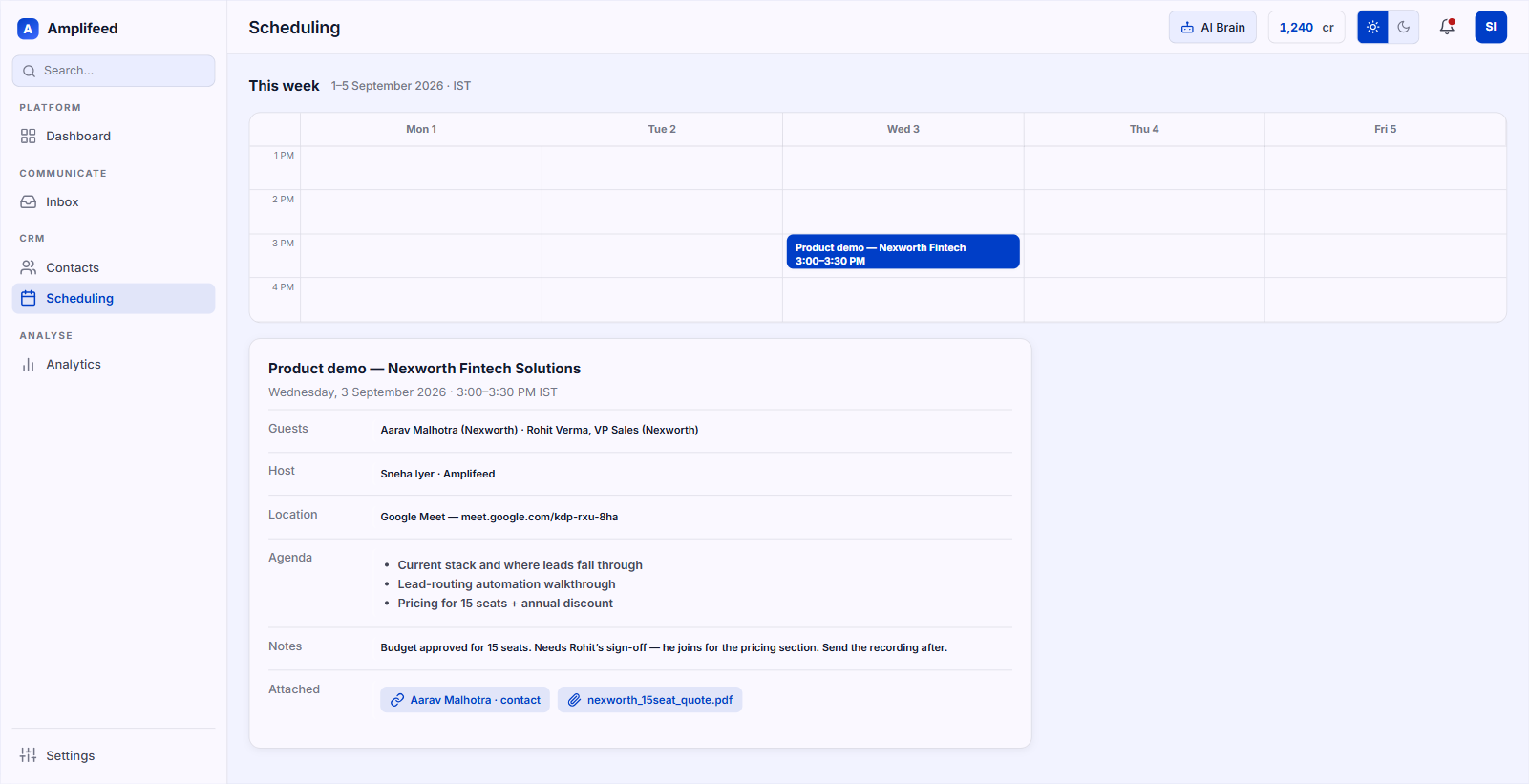Click the Google Meet link text
The height and width of the screenshot is (784, 1529).
pyautogui.click(x=499, y=517)
